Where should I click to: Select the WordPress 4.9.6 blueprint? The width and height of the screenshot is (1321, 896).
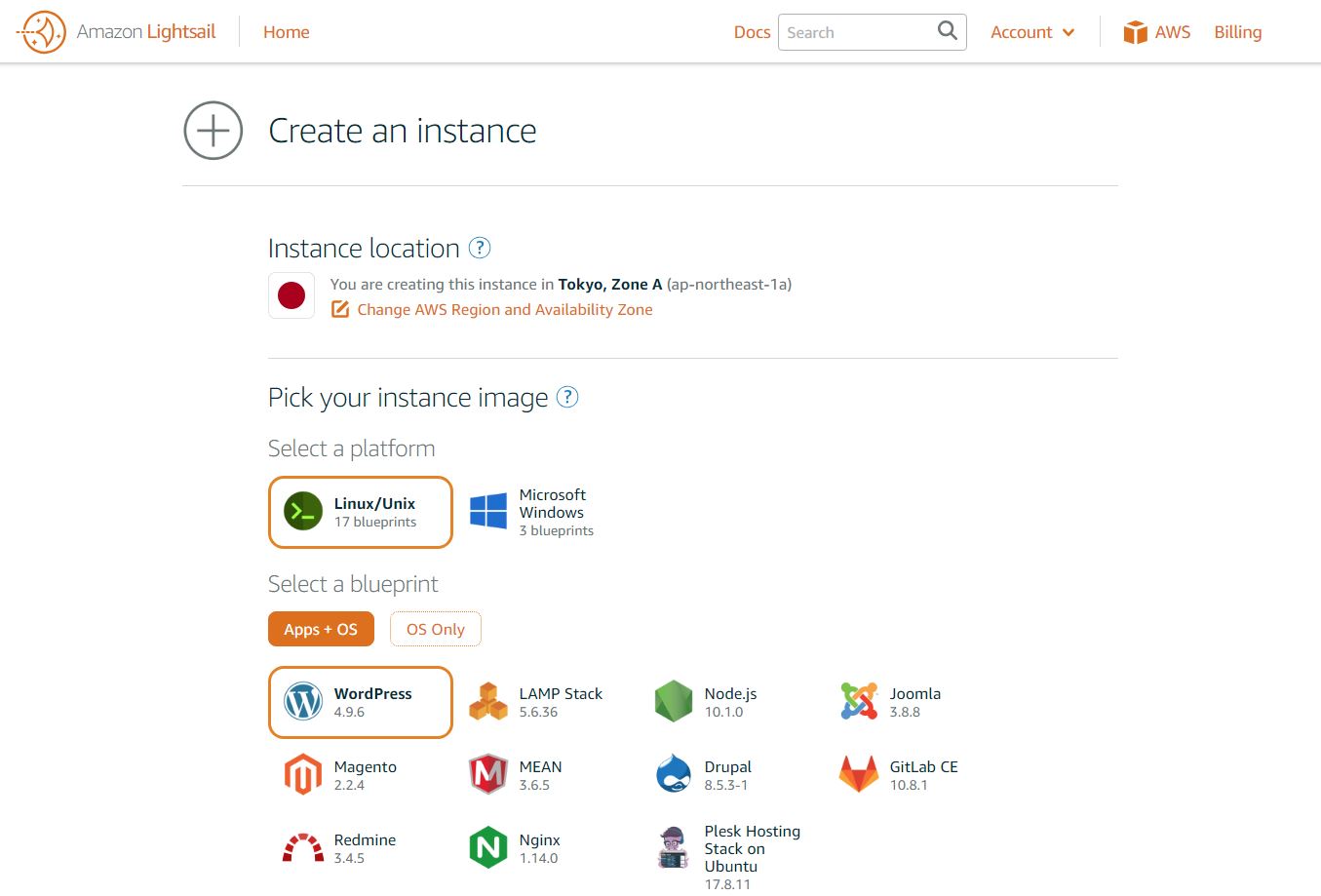coord(361,702)
